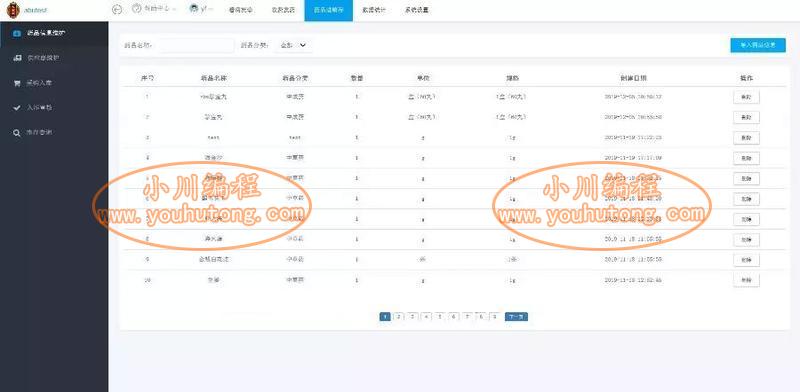Image resolution: width=800 pixels, height=392 pixels.
Task: Open sidebar 入库审核 with the checkmark icon
Action: 54,108
